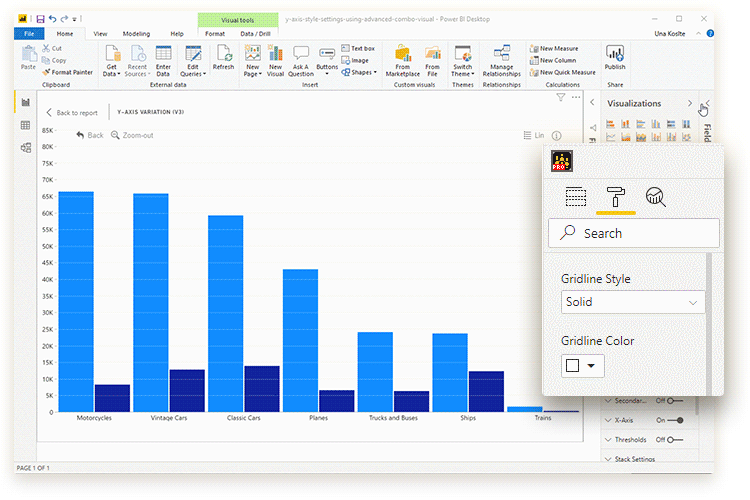Open Manage Relationships

pos(502,60)
